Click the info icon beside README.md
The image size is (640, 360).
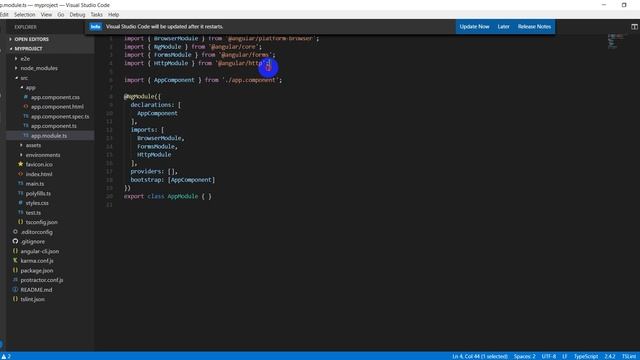(x=15, y=289)
